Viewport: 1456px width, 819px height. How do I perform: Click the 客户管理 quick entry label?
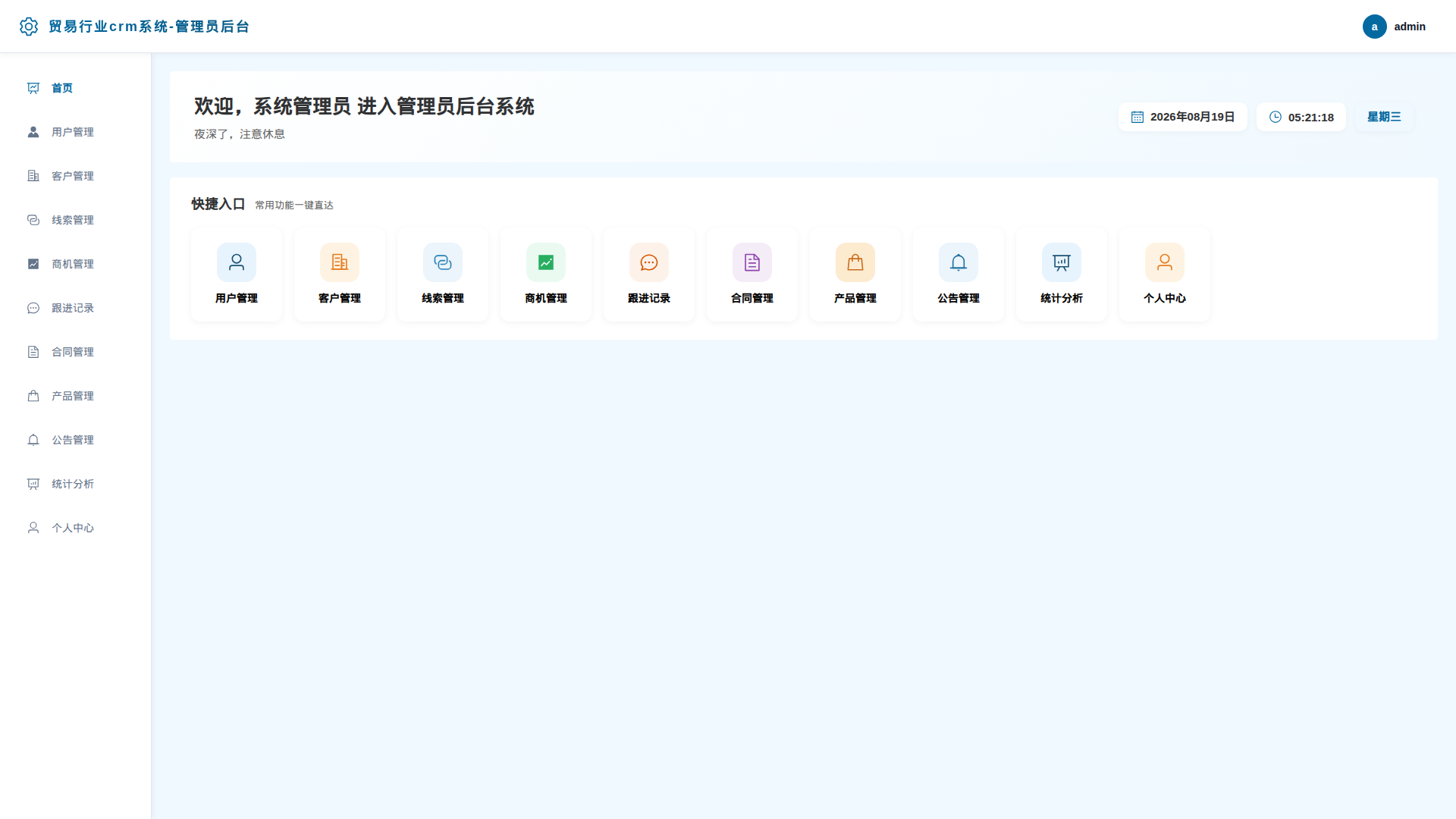(x=340, y=298)
